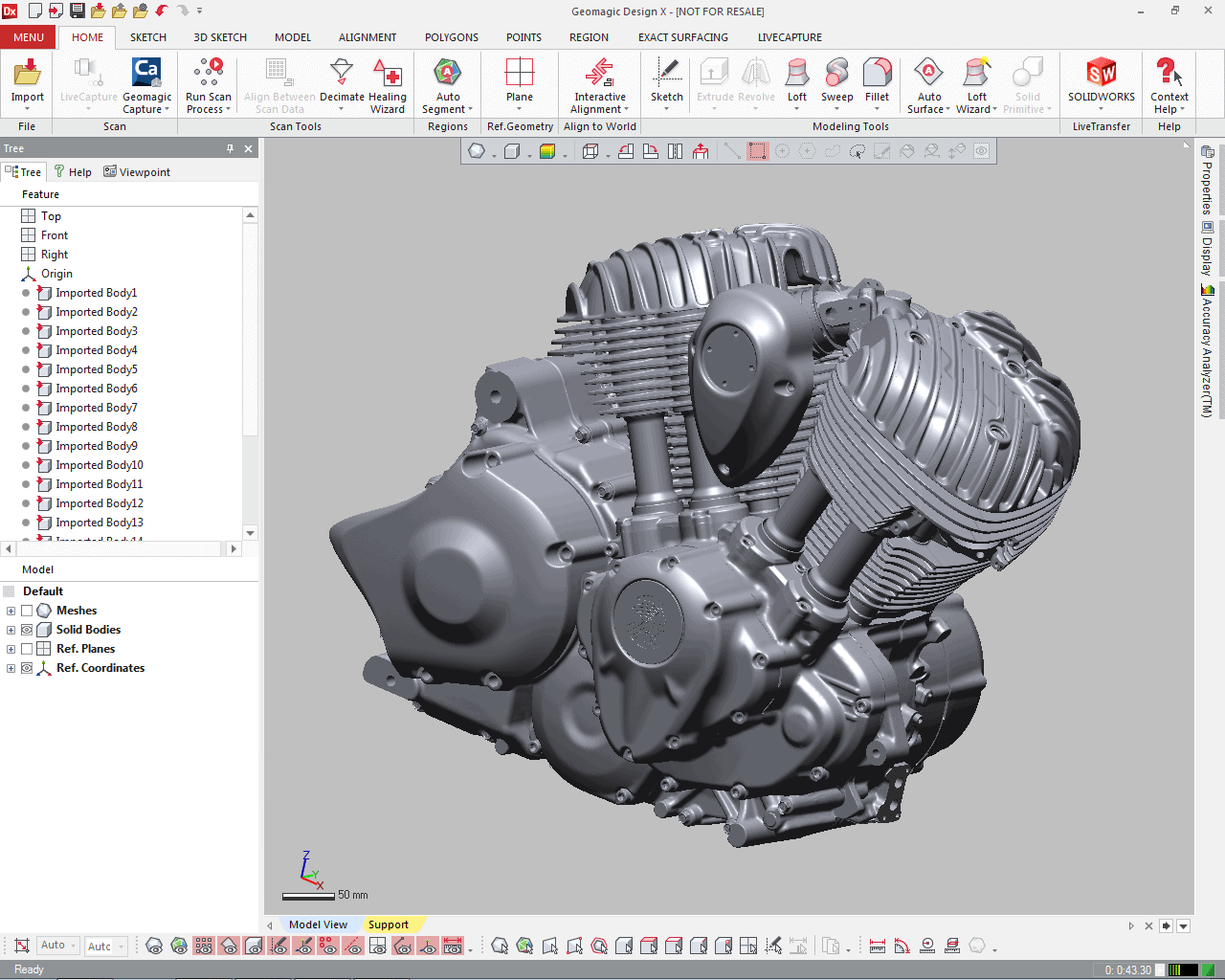1225x980 pixels.
Task: Toggle the Meshes visibility checkbox
Action: click(27, 611)
